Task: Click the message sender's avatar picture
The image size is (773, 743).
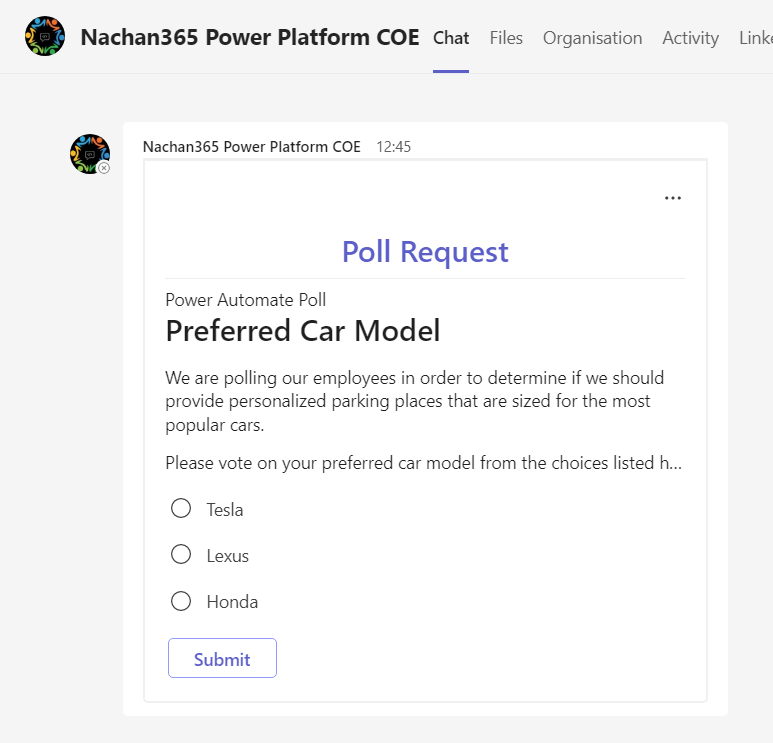Action: pyautogui.click(x=89, y=153)
